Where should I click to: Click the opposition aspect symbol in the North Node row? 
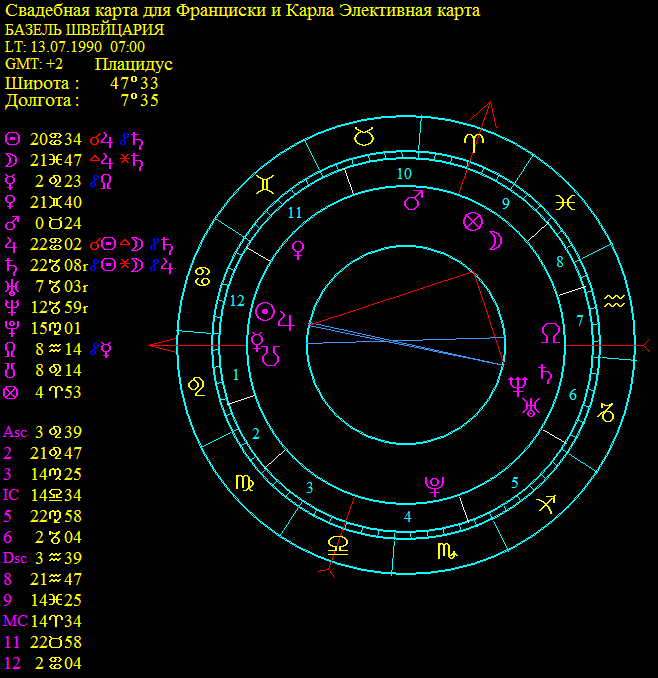tap(94, 349)
